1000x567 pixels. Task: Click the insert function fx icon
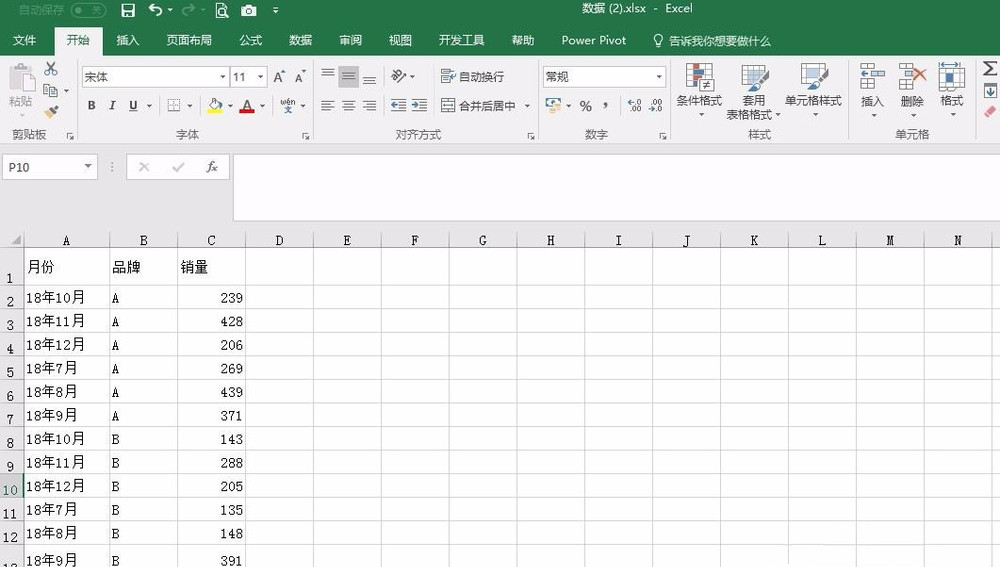212,167
